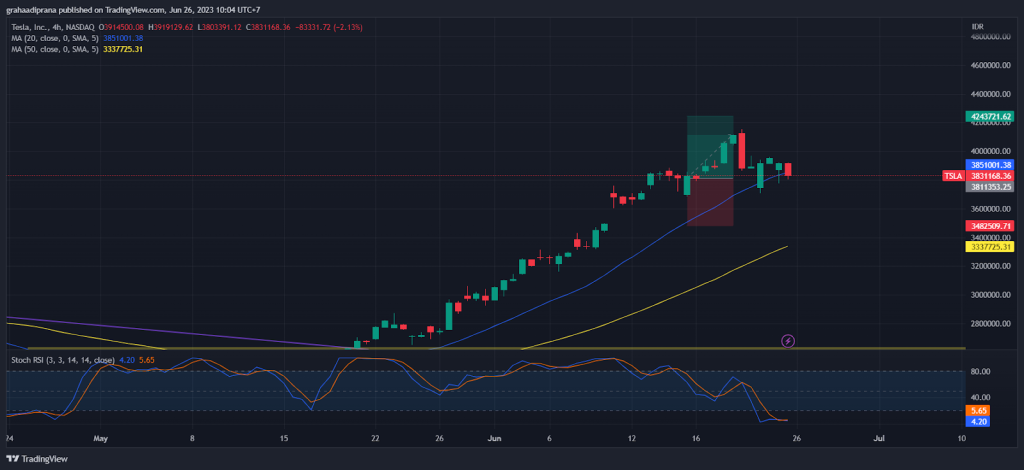The width and height of the screenshot is (1024, 470).
Task: Click the 3000000.00 price axis label
Action: (993, 295)
